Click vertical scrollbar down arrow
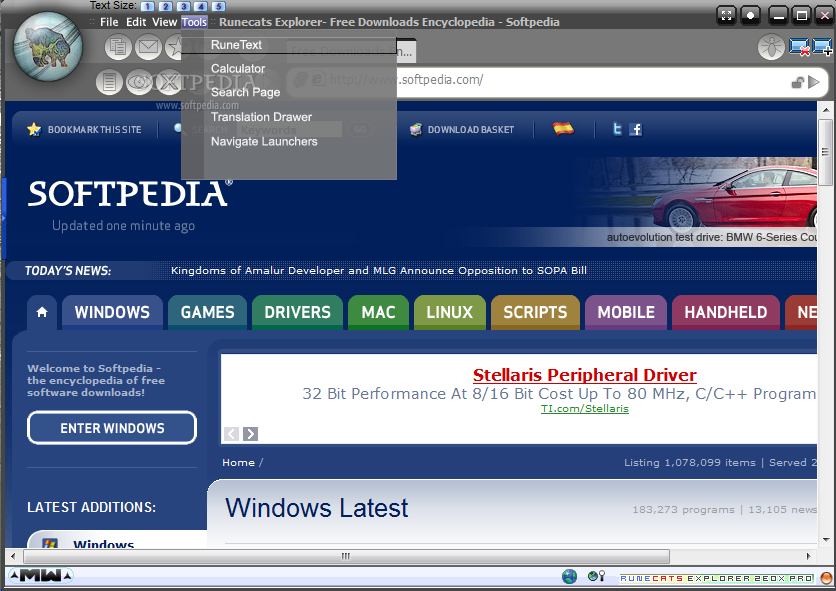 pos(826,540)
